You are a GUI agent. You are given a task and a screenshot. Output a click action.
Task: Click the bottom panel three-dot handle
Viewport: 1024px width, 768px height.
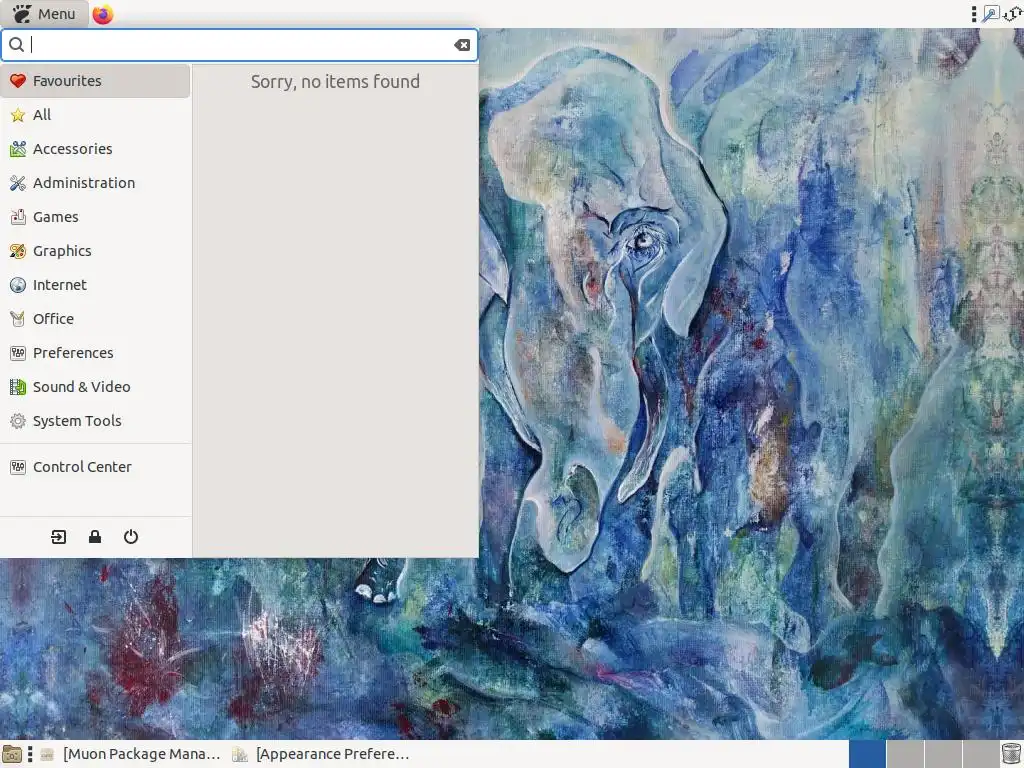pyautogui.click(x=30, y=754)
